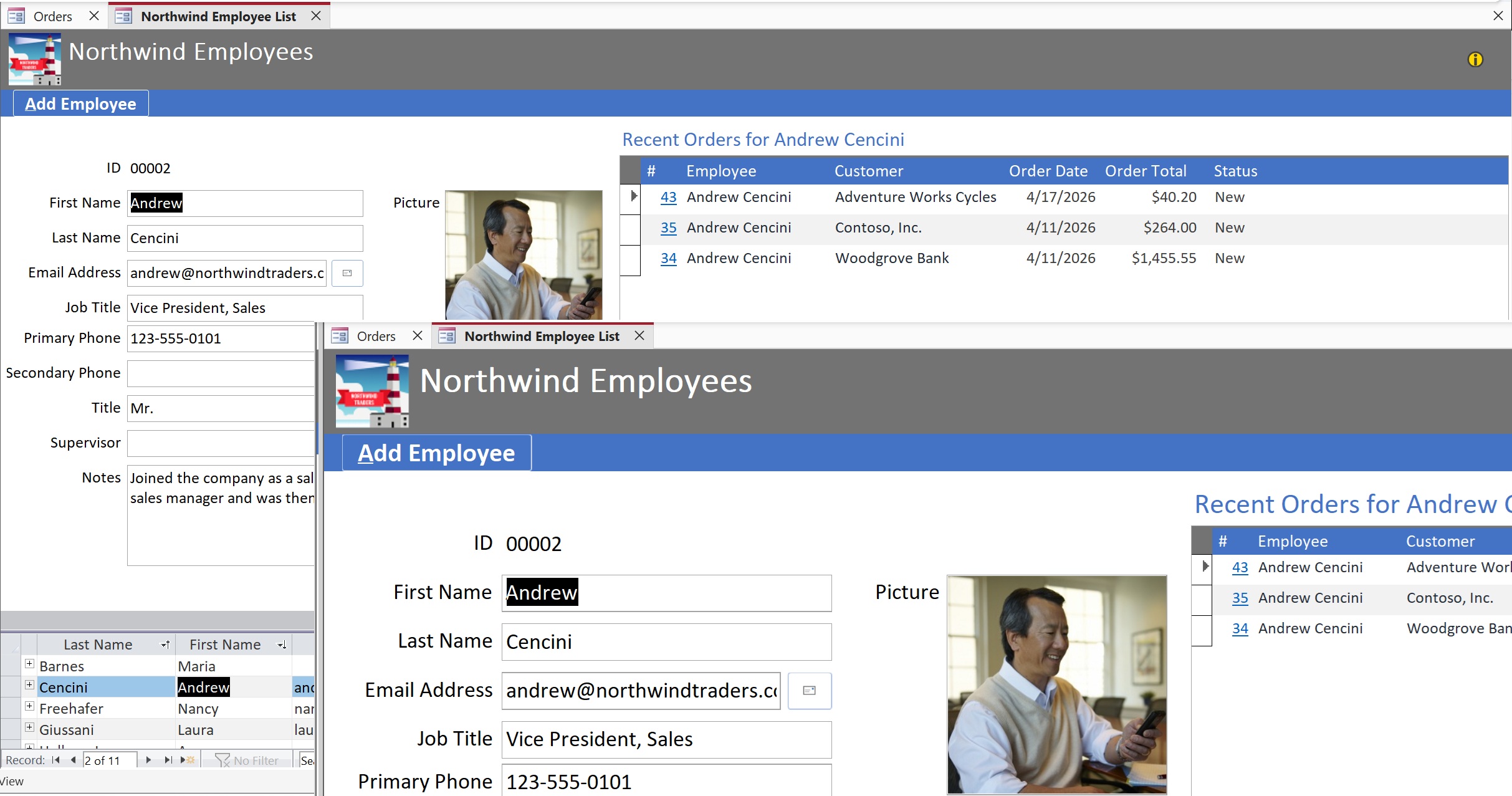1512x796 pixels.
Task: Open the First Name column sort dropdown
Action: (x=282, y=645)
